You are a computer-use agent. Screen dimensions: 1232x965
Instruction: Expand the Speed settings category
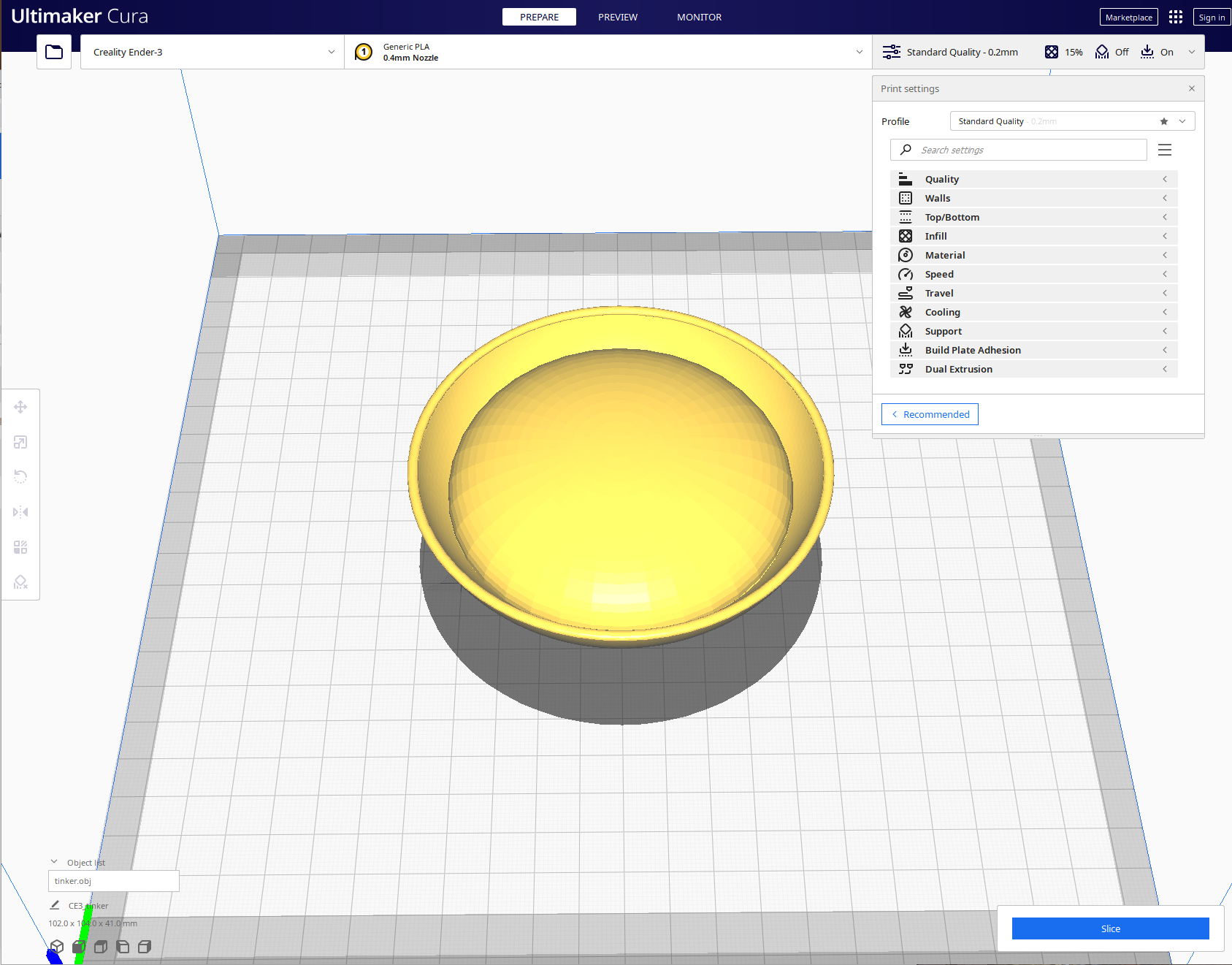click(x=1034, y=274)
